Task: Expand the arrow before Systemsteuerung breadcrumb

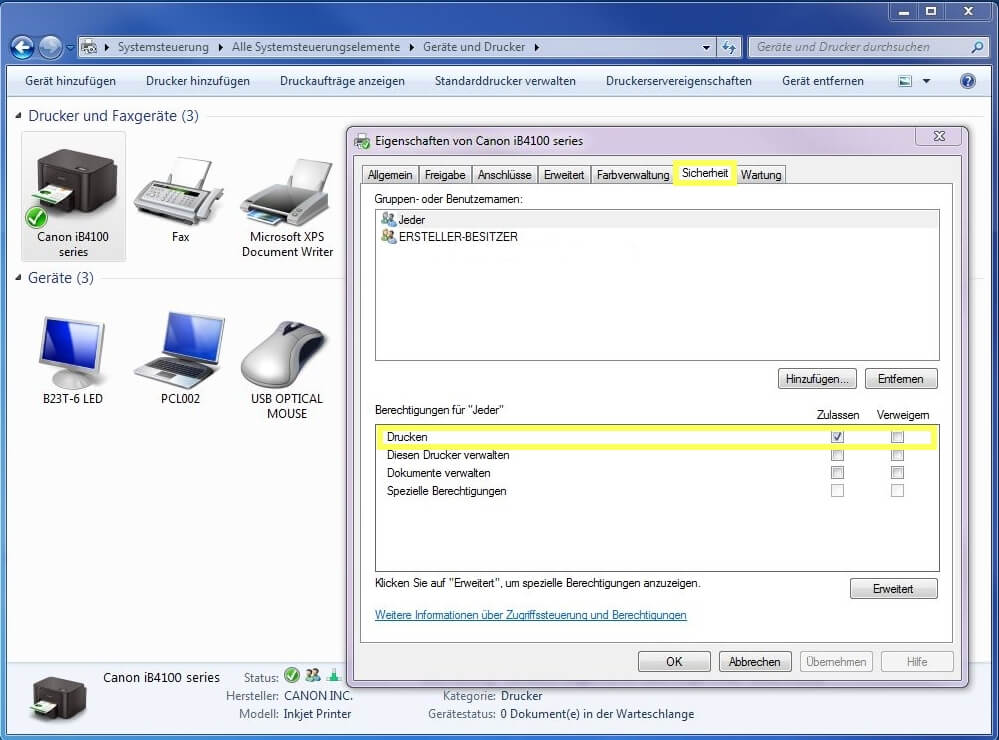Action: coord(106,47)
